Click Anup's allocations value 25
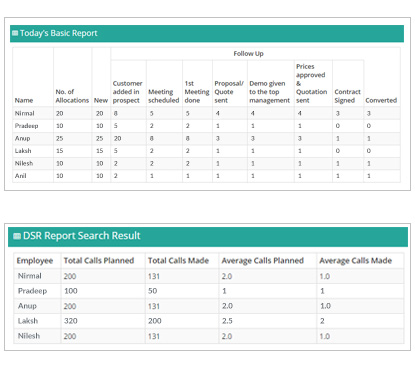 [x=59, y=138]
